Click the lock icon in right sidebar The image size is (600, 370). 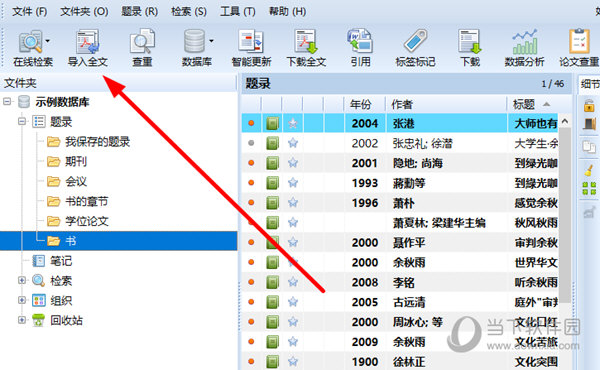coord(589,106)
